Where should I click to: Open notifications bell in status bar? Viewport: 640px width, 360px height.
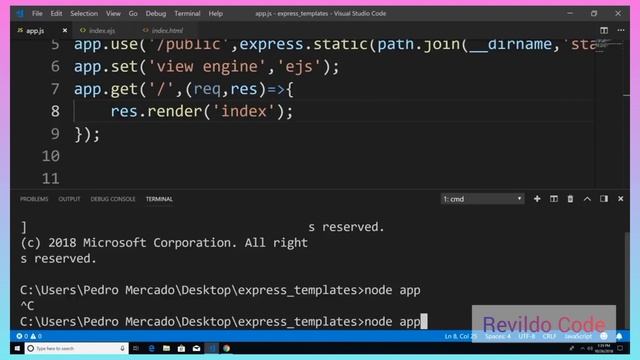click(x=619, y=336)
